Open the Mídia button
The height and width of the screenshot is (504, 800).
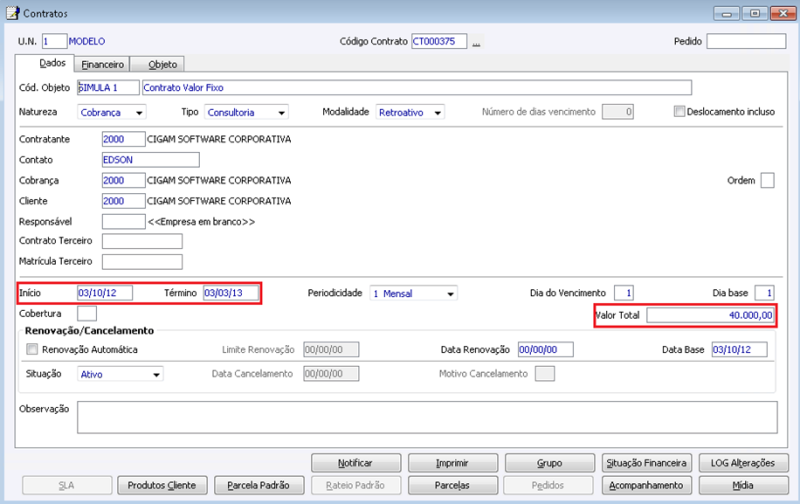point(743,485)
